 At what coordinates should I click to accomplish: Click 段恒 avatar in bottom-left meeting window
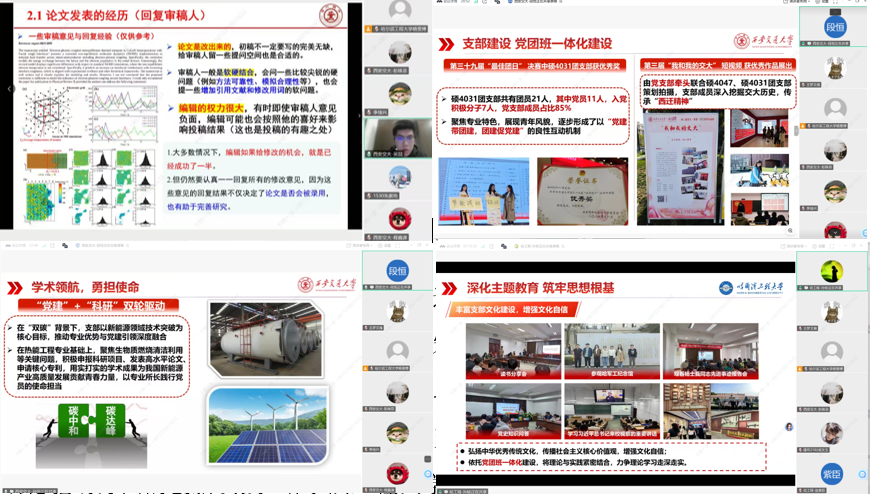[x=398, y=271]
